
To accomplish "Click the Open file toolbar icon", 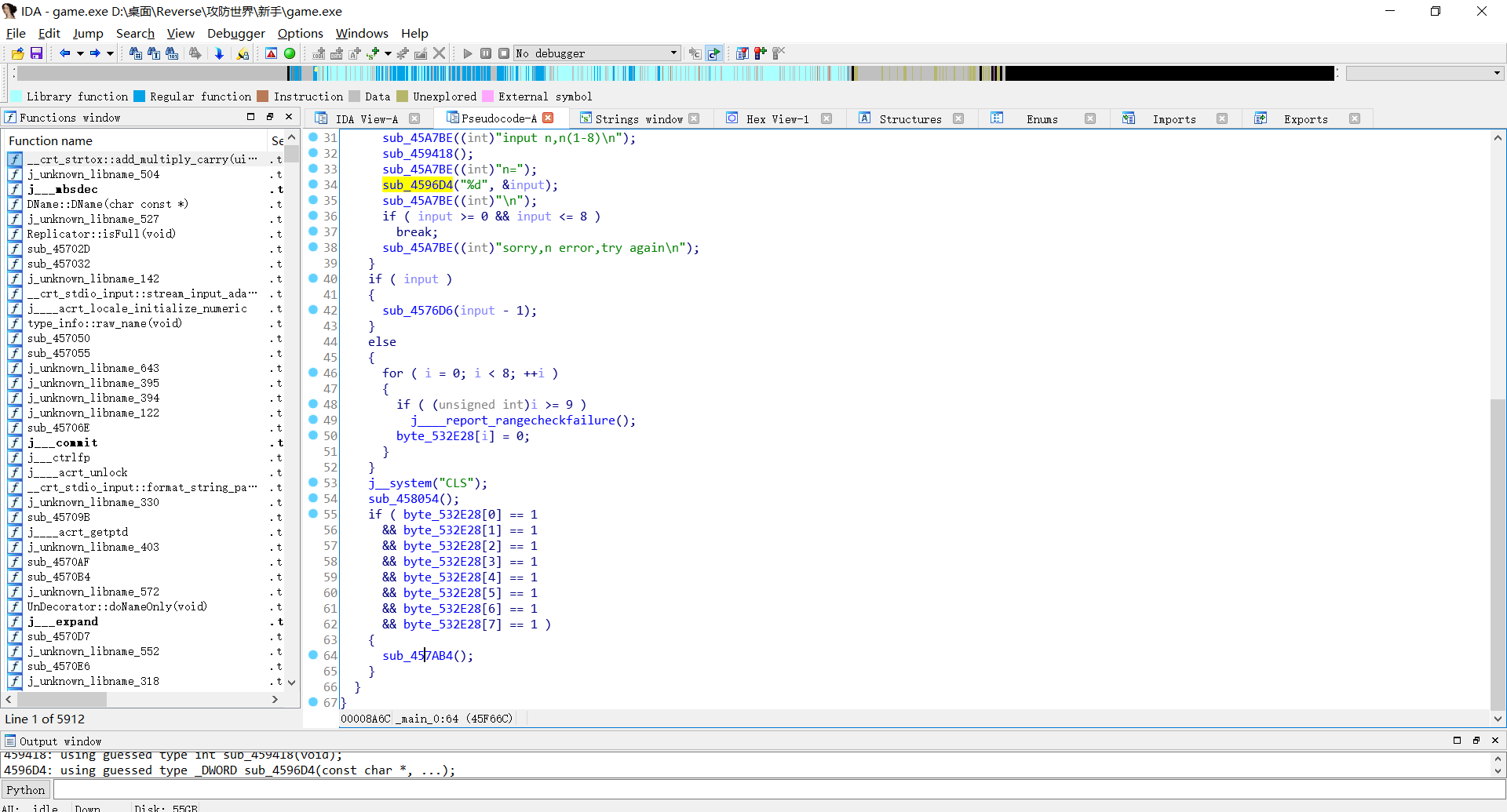I will [x=17, y=53].
